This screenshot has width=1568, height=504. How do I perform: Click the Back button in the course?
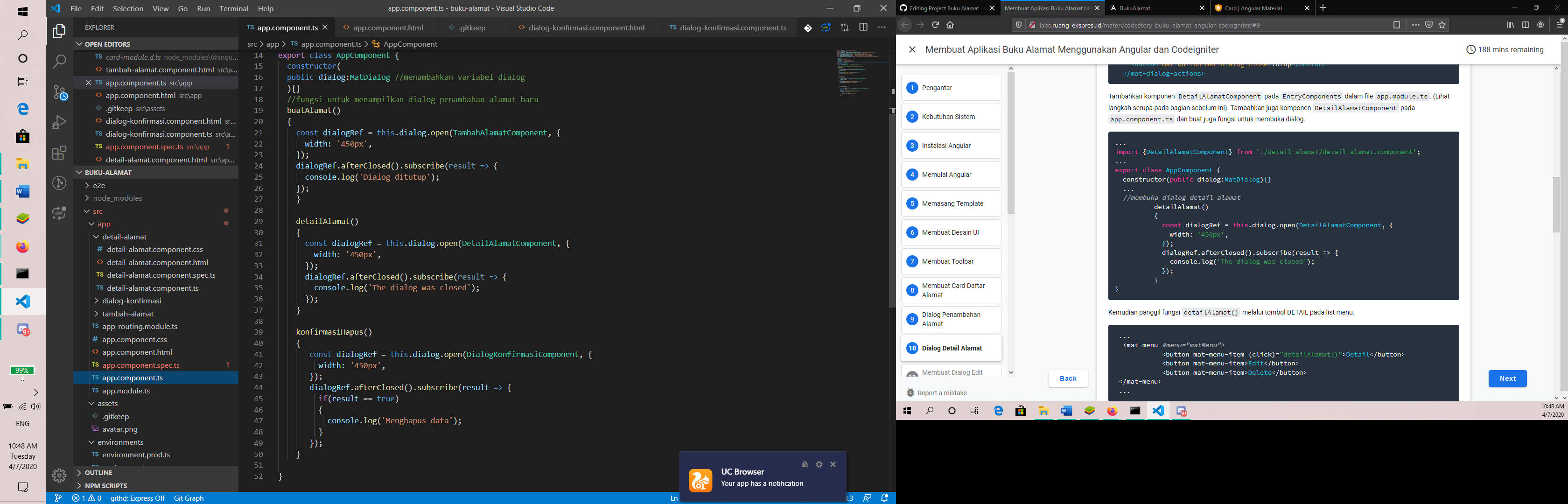point(1068,378)
